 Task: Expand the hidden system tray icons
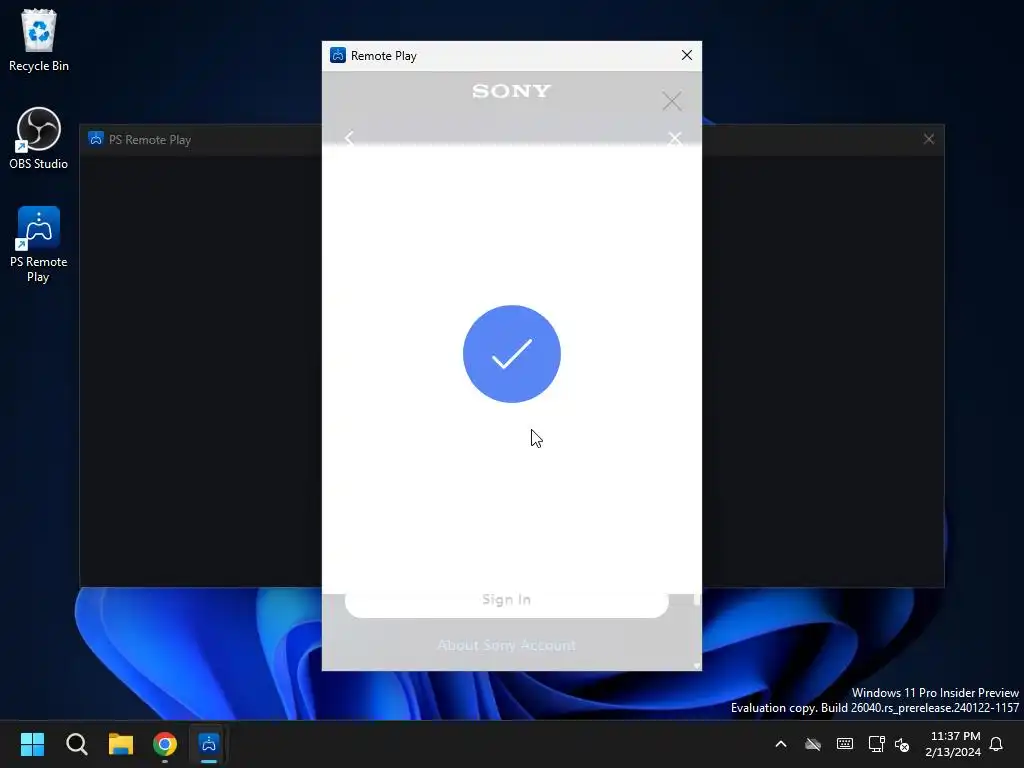[x=781, y=744]
